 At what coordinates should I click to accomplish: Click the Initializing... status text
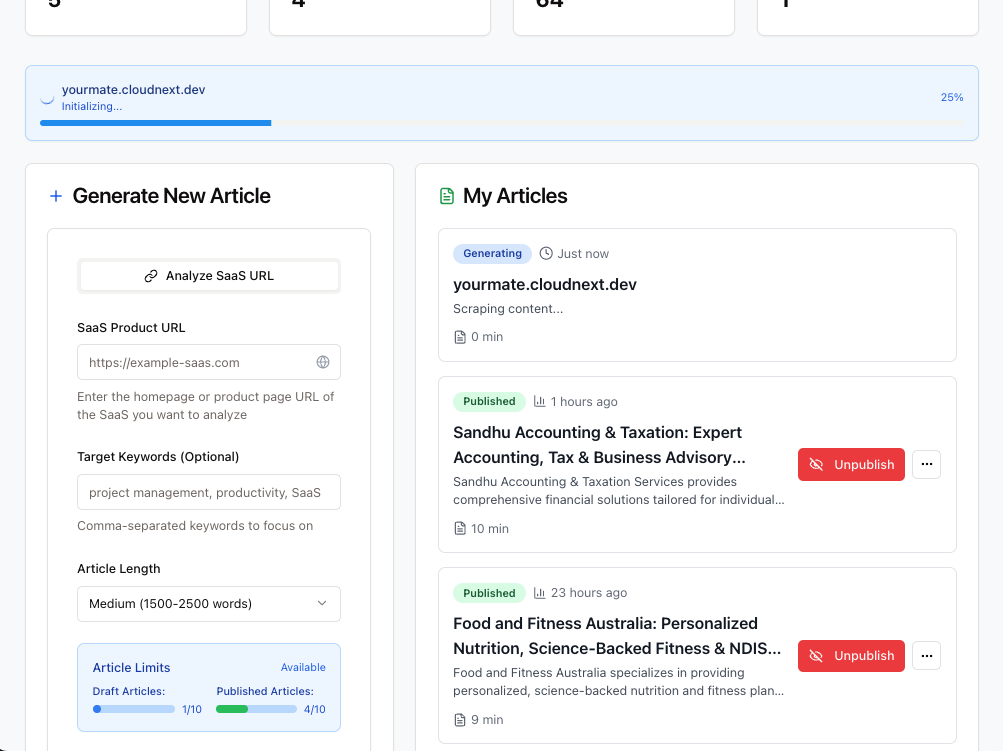tap(91, 106)
